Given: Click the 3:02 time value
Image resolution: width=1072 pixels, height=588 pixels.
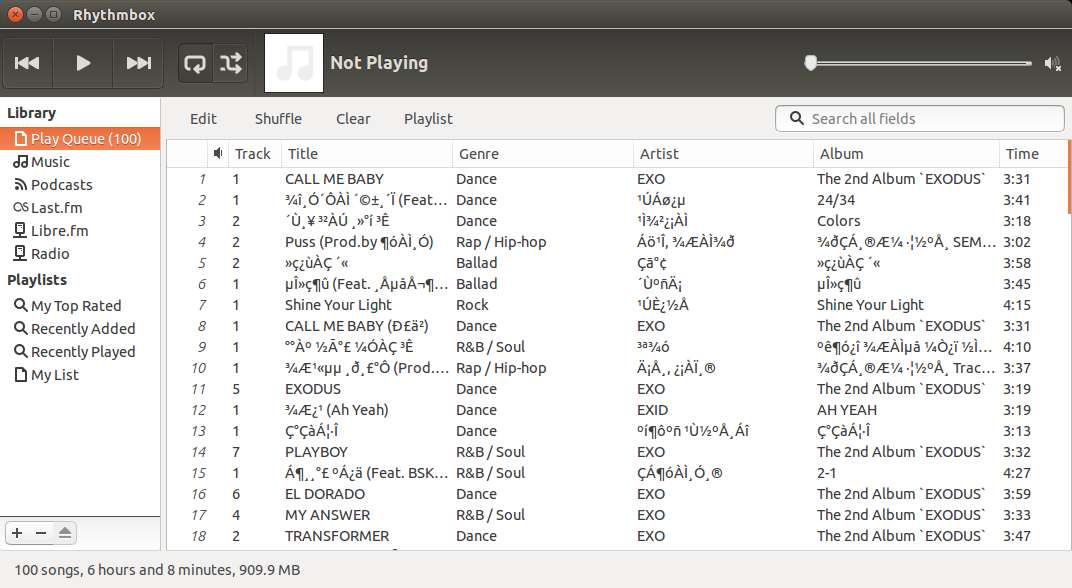Looking at the screenshot, I should click(1017, 242).
